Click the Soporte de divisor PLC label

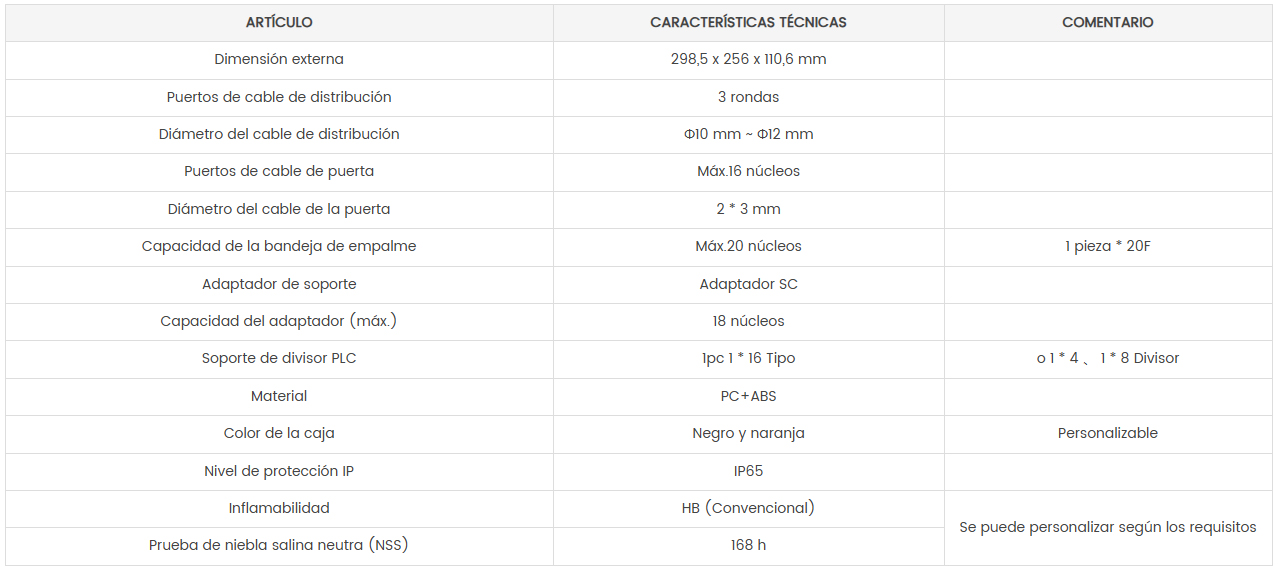[279, 358]
